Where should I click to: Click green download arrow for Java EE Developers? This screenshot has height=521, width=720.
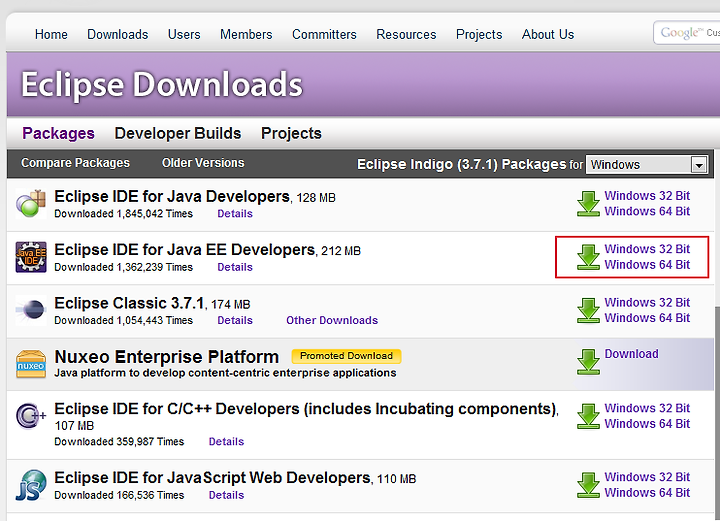[588, 257]
